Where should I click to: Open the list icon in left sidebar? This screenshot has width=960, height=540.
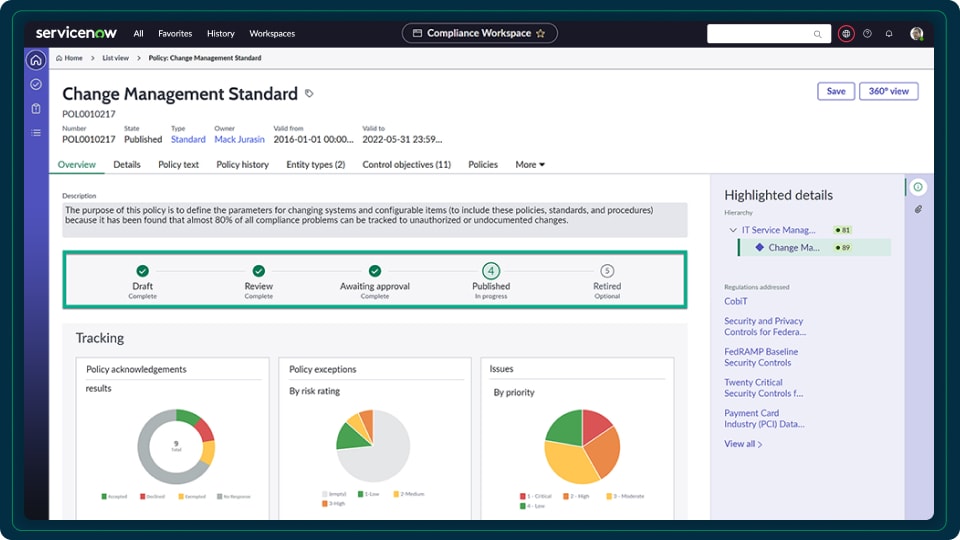pyautogui.click(x=36, y=132)
